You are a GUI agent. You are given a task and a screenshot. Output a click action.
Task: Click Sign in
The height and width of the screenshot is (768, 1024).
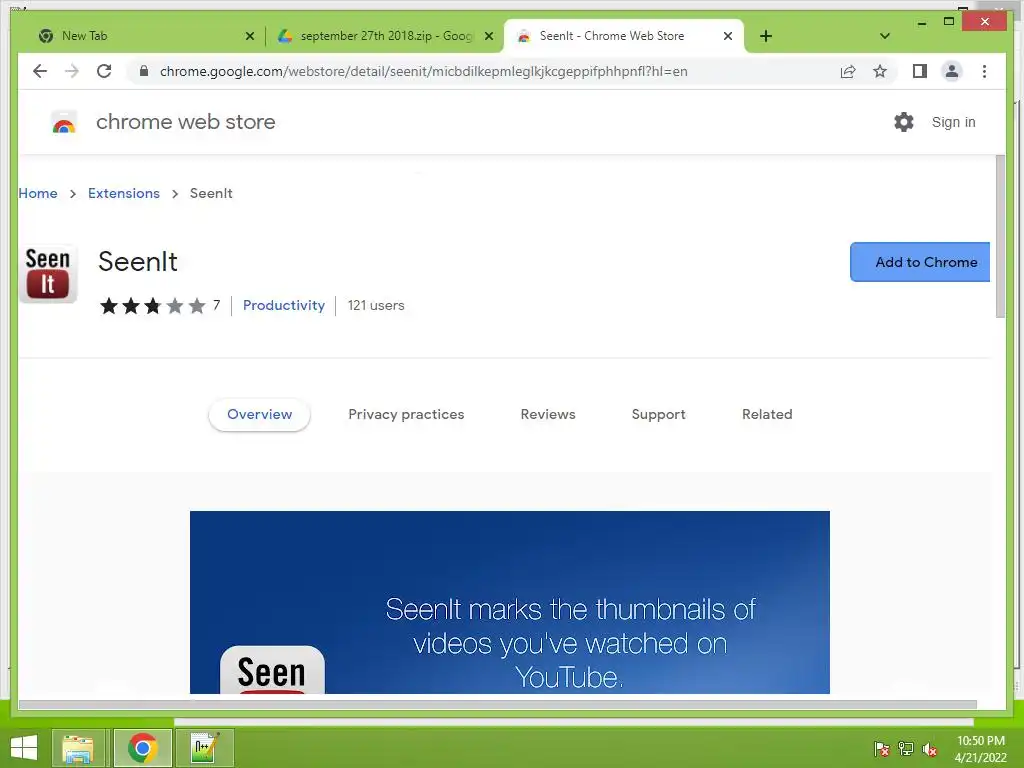coord(953,122)
